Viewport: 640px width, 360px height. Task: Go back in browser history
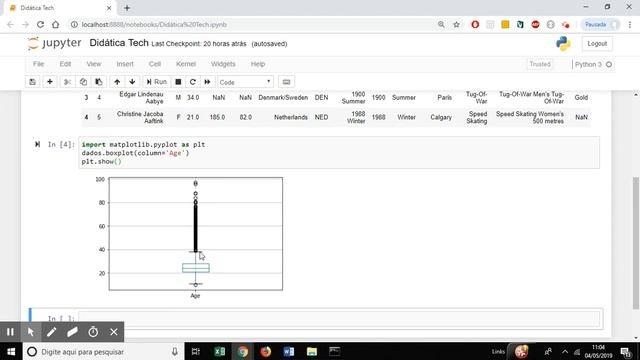10,24
